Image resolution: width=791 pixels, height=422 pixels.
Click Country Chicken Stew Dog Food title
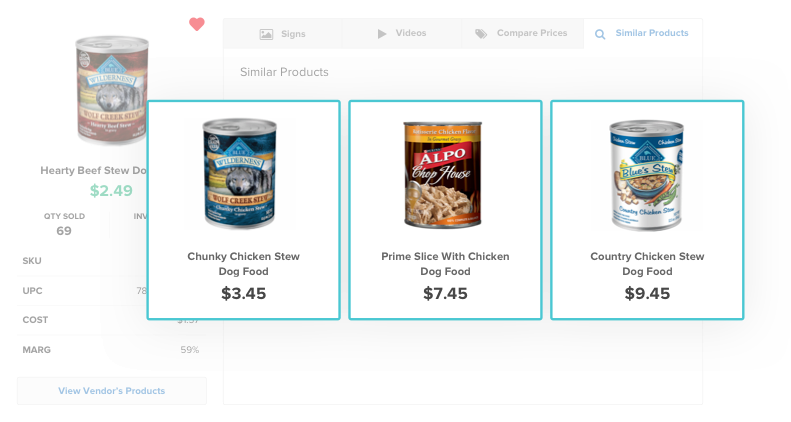click(x=647, y=264)
